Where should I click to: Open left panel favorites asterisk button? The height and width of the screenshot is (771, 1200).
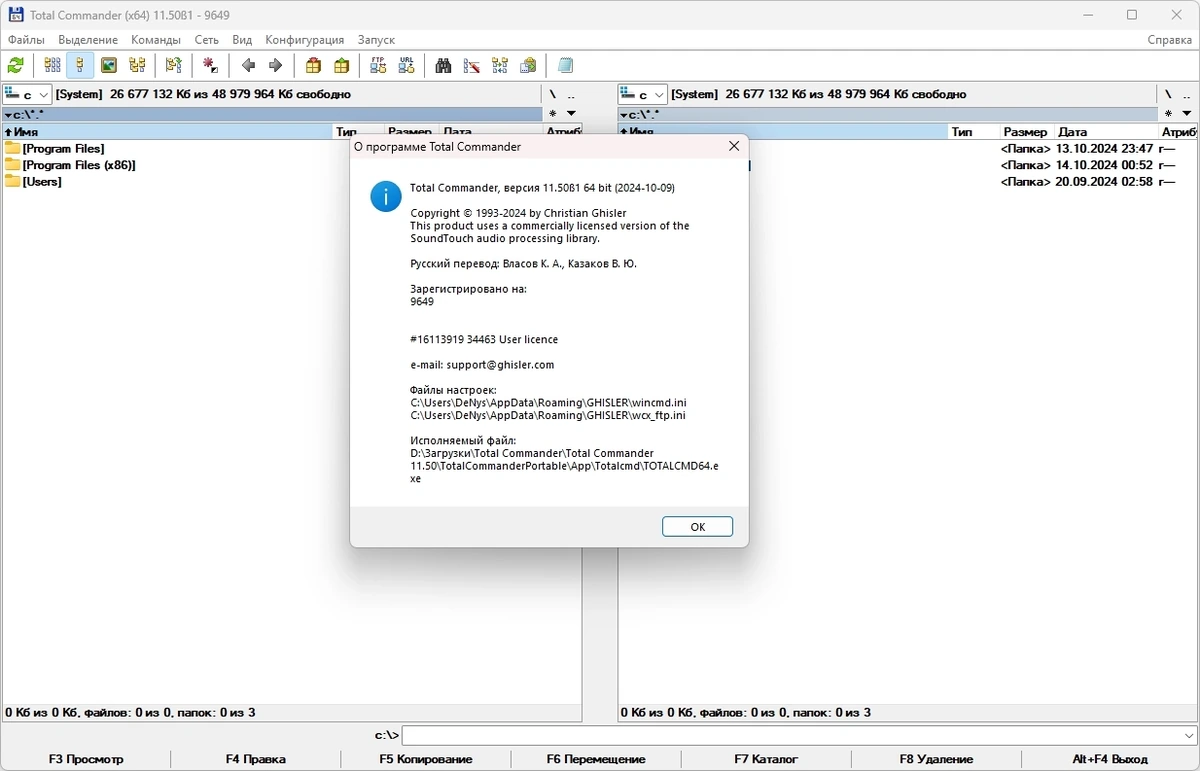tap(552, 114)
